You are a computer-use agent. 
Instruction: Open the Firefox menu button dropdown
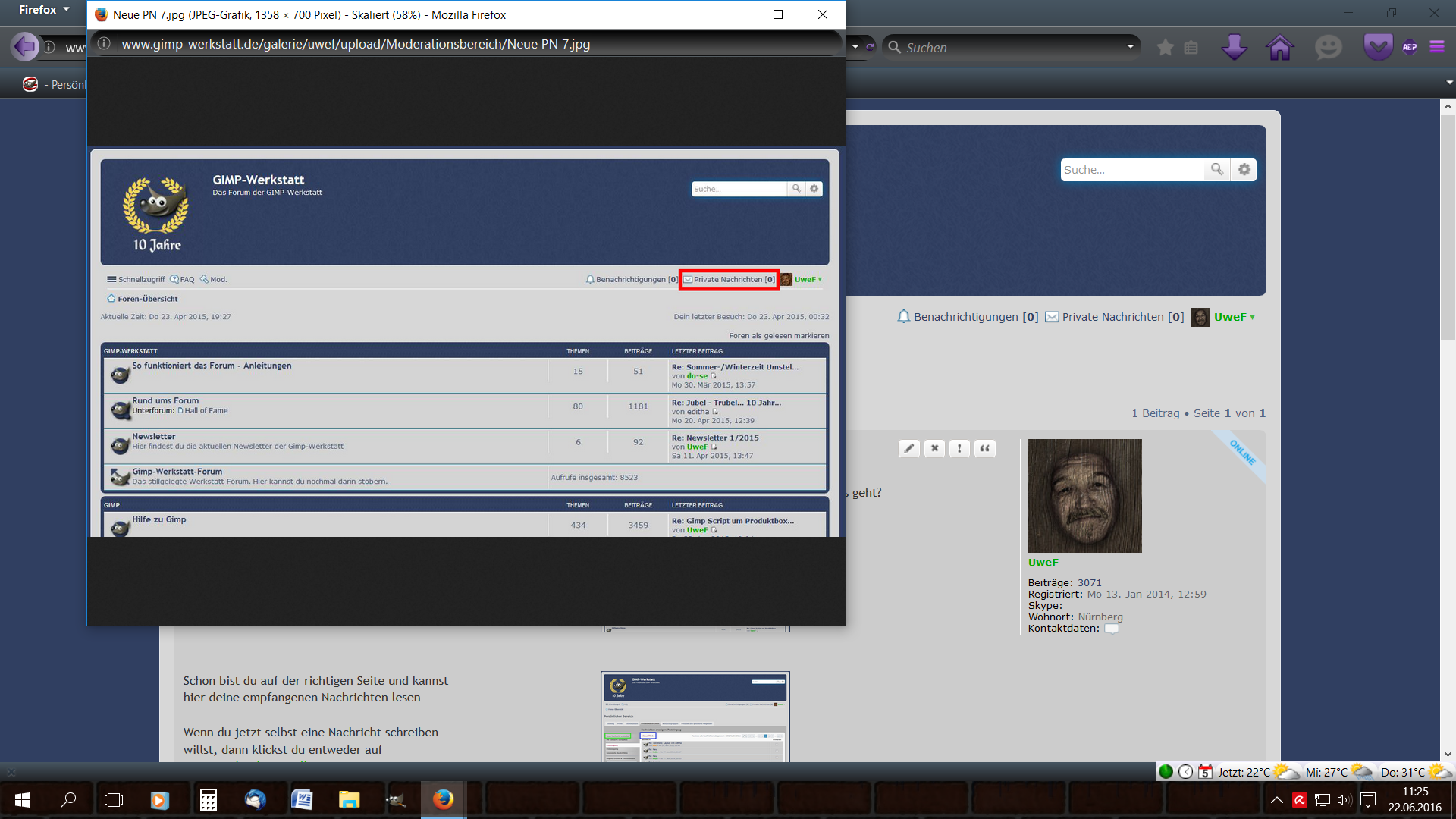(x=44, y=10)
